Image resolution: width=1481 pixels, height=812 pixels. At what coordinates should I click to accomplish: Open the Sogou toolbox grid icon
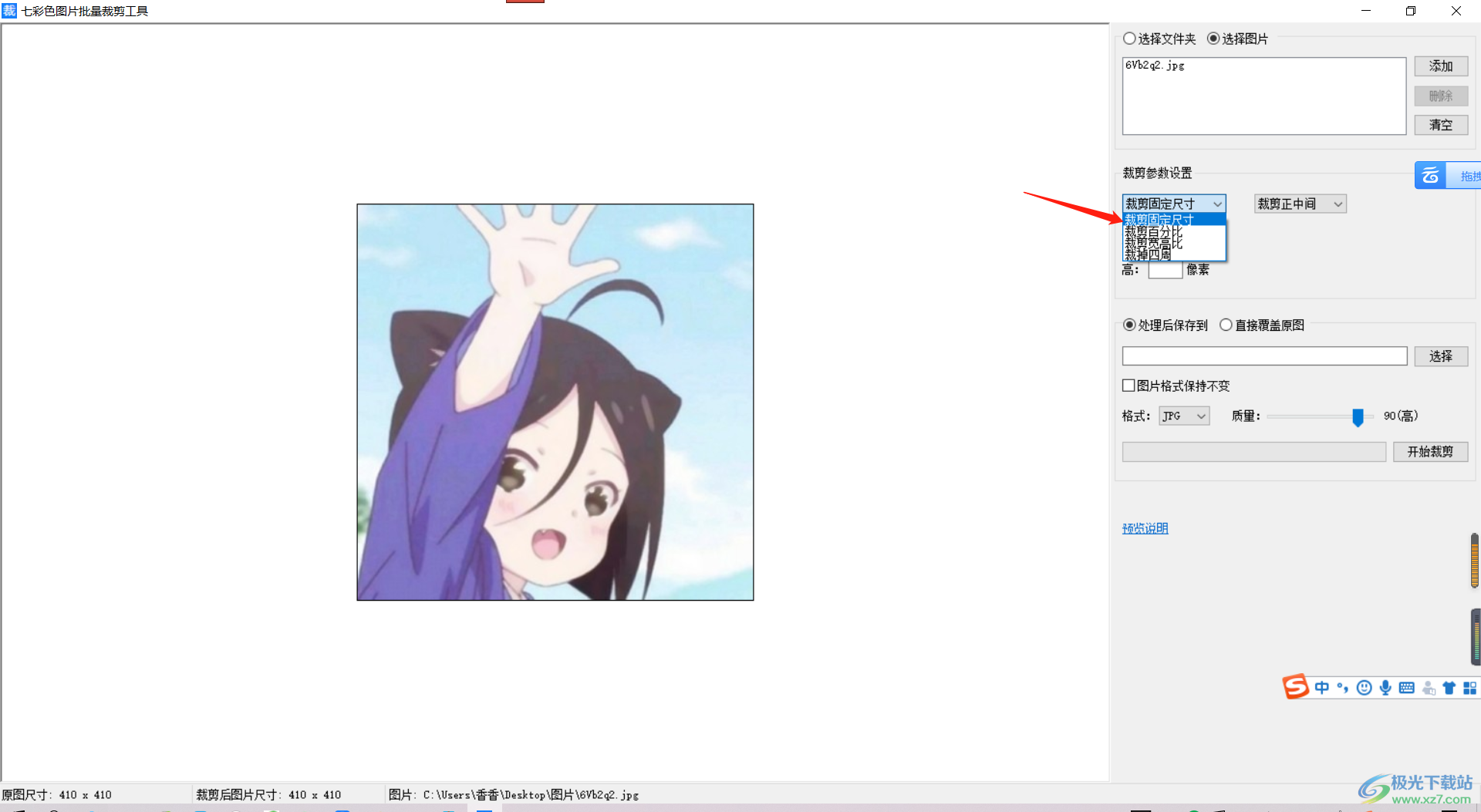point(1470,688)
